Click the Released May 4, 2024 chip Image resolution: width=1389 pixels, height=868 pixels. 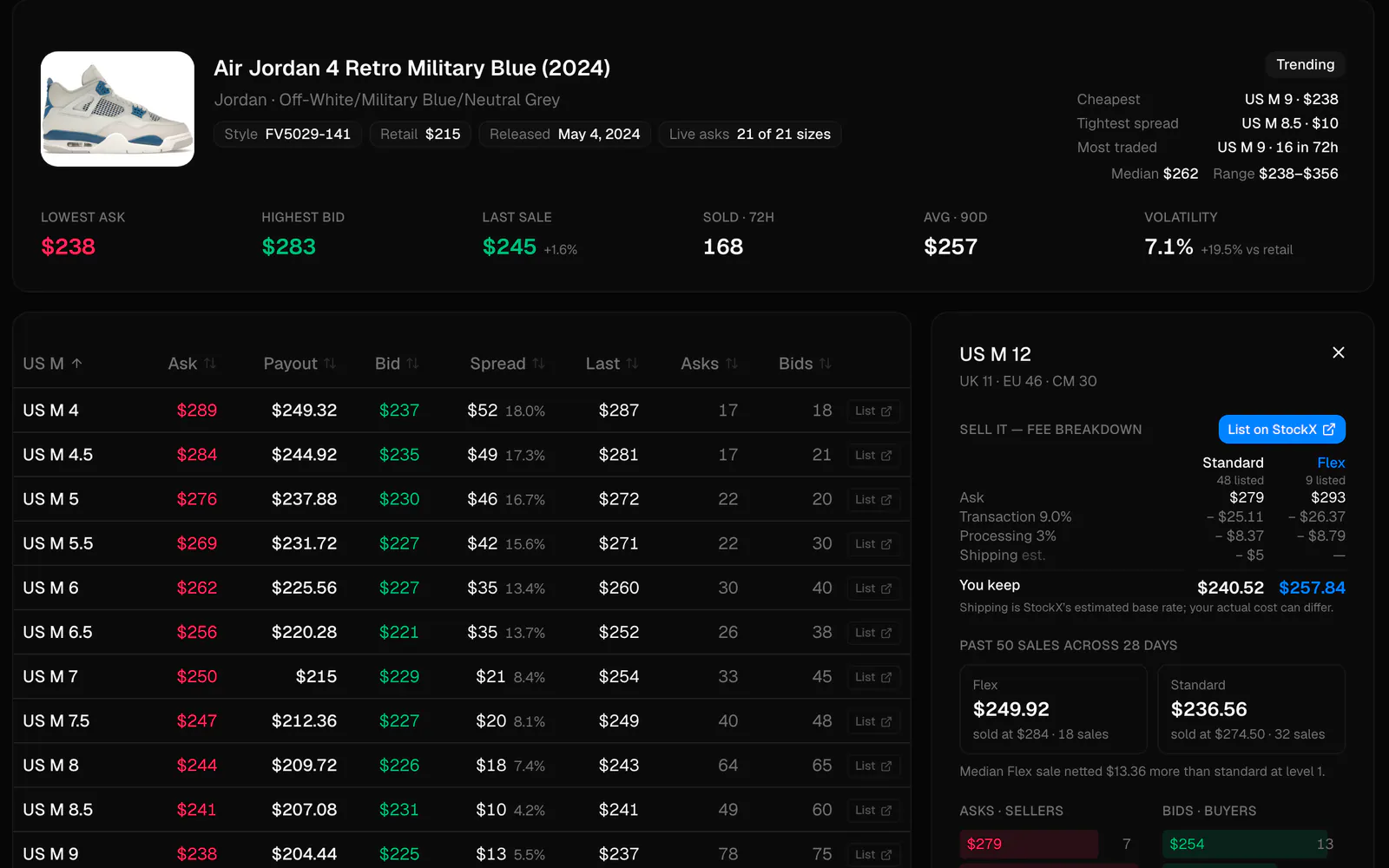[564, 134]
